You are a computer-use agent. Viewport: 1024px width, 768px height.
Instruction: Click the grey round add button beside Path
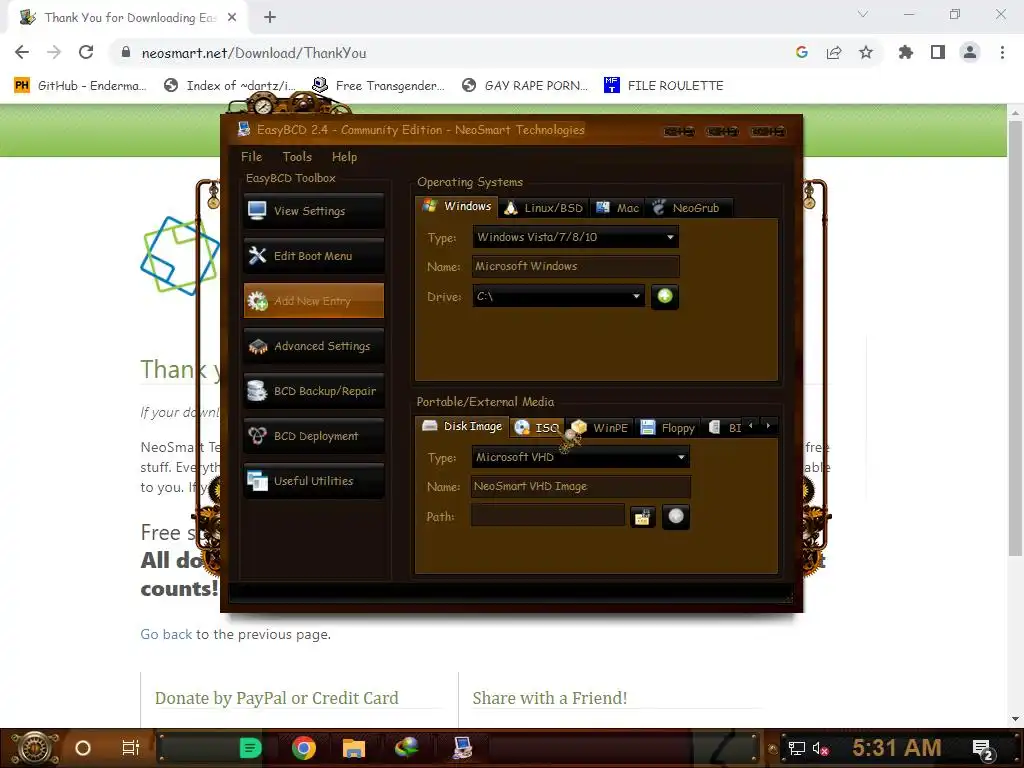(x=676, y=517)
